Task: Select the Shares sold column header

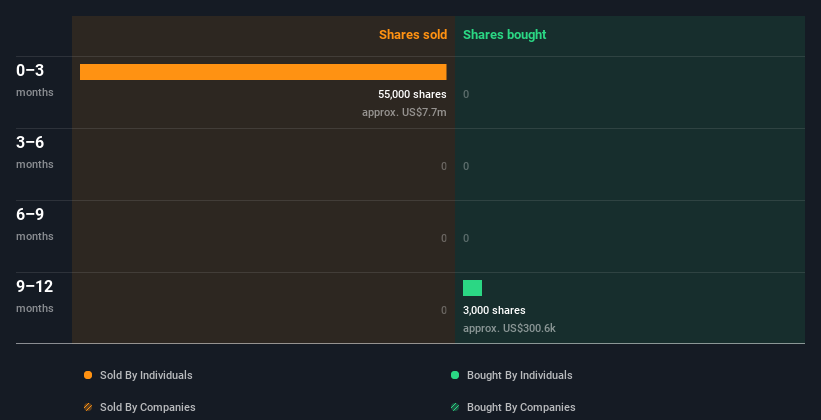Action: (x=412, y=35)
